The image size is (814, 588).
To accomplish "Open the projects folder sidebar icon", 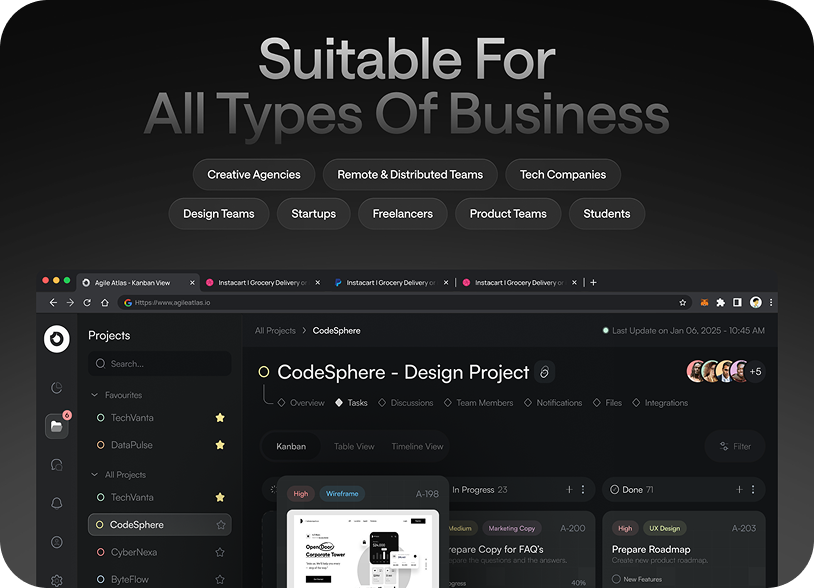I will [57, 426].
